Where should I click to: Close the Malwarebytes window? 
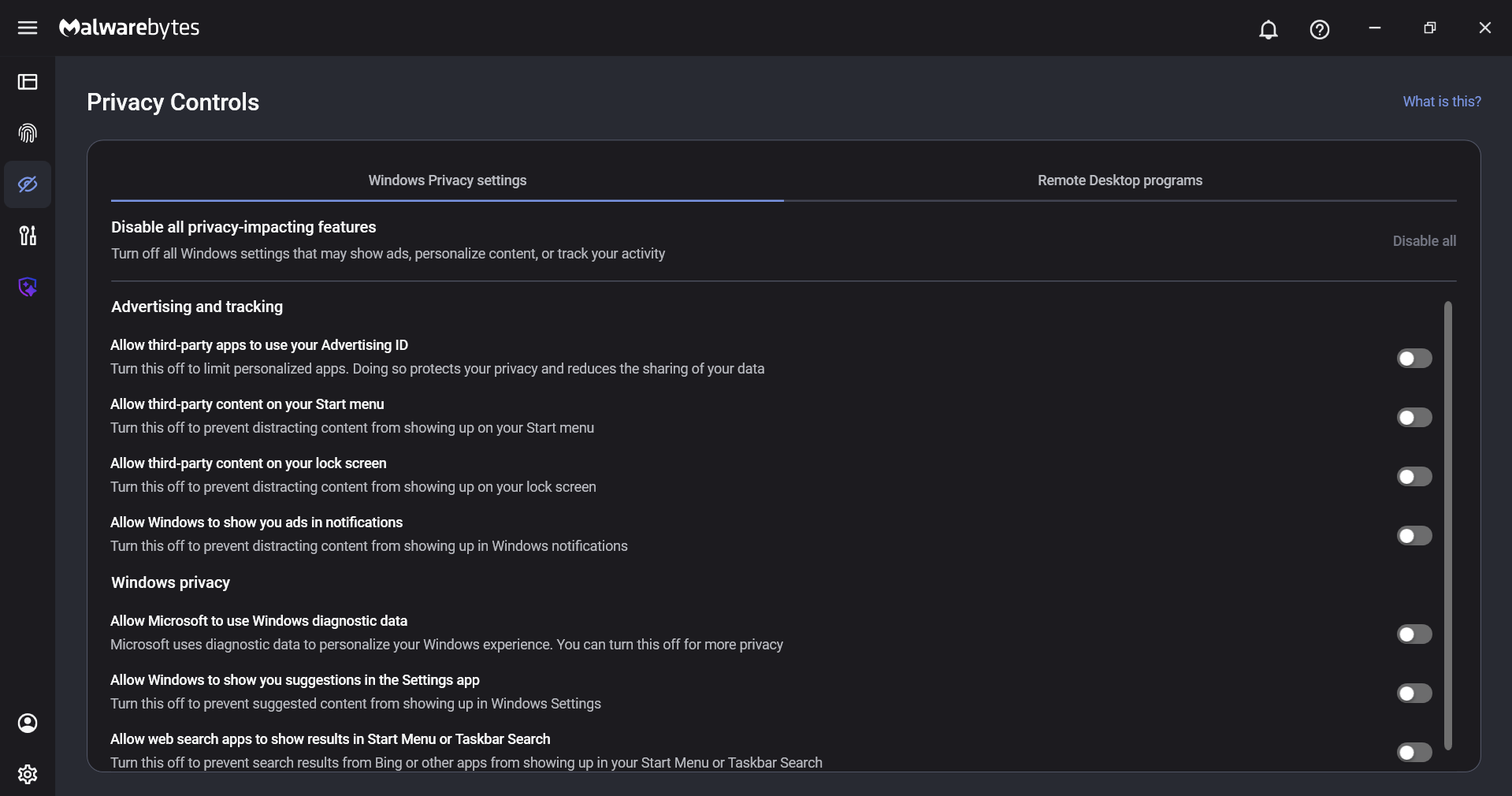[1485, 28]
